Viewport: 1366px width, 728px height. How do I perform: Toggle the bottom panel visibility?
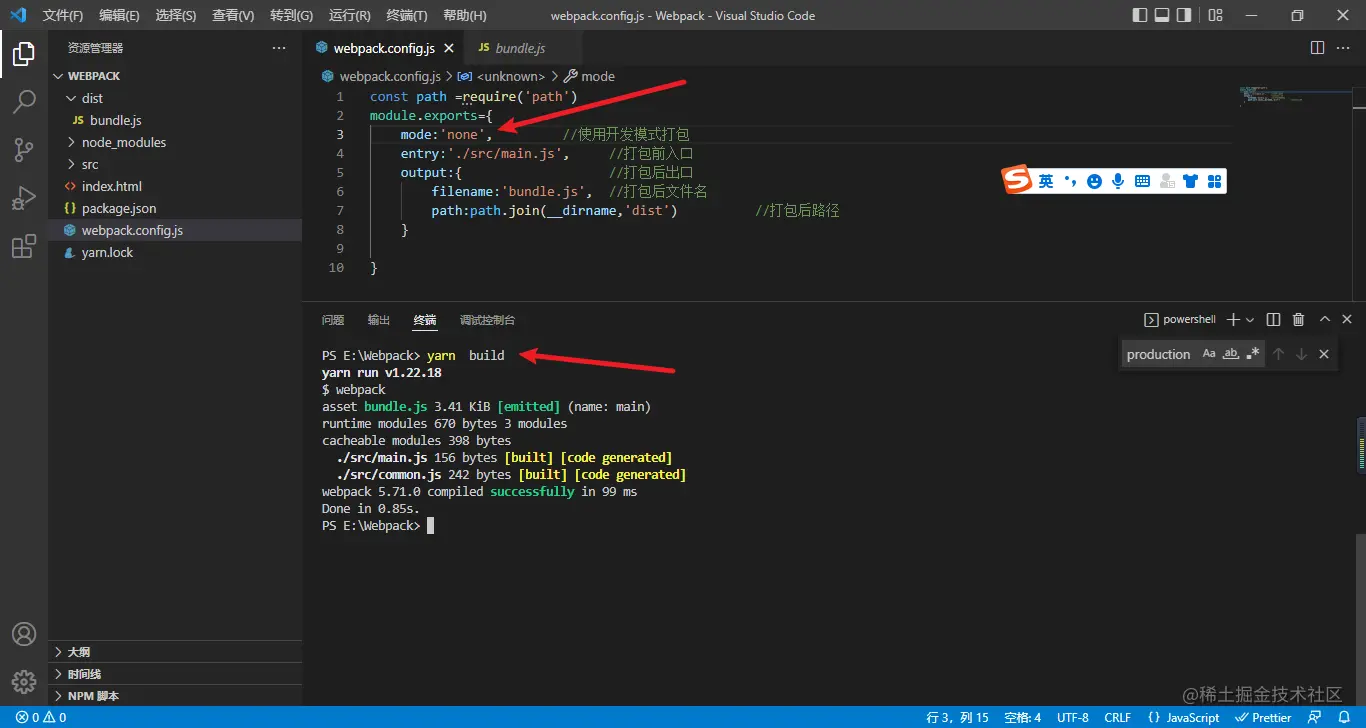coord(1162,15)
